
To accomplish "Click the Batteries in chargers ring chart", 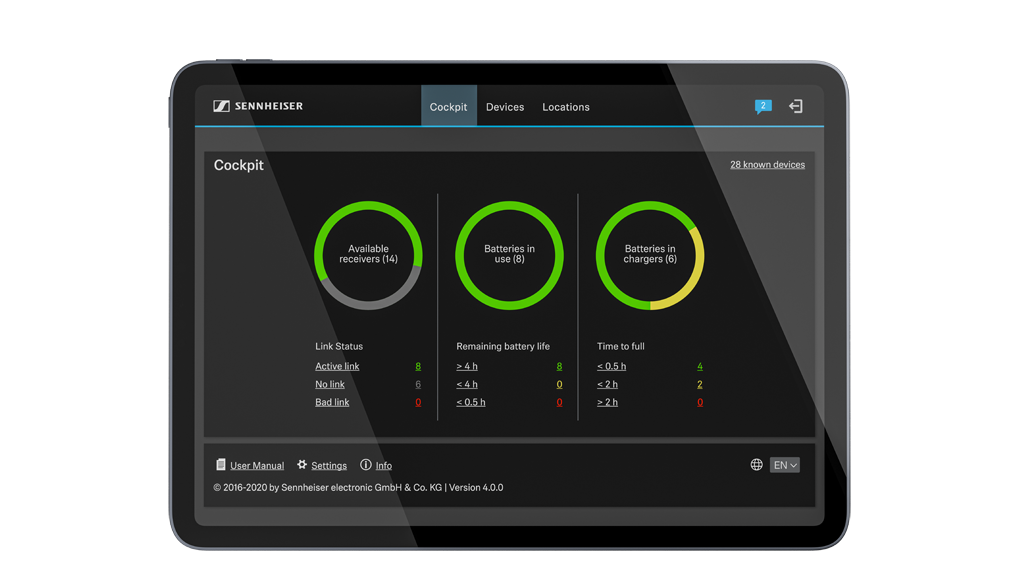I will click(650, 255).
